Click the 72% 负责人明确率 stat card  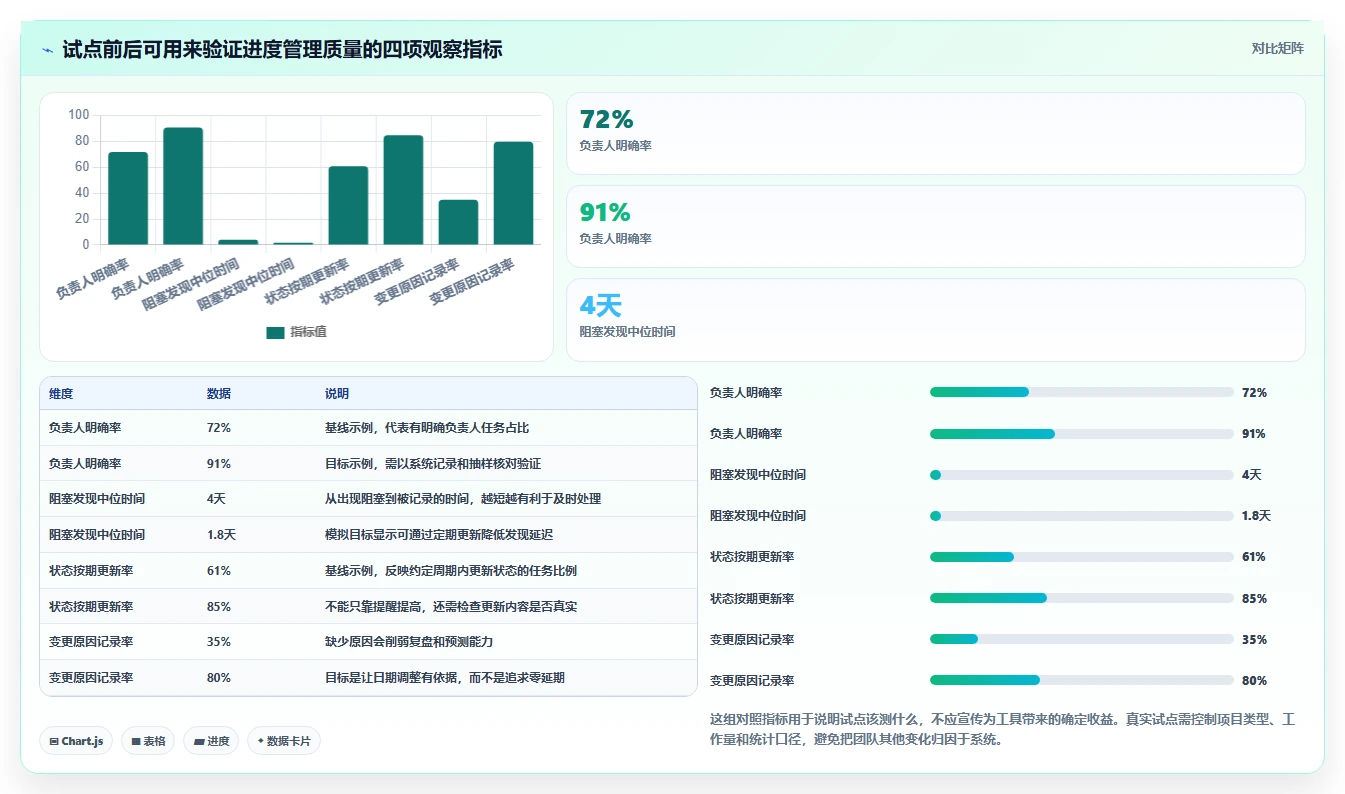click(935, 133)
